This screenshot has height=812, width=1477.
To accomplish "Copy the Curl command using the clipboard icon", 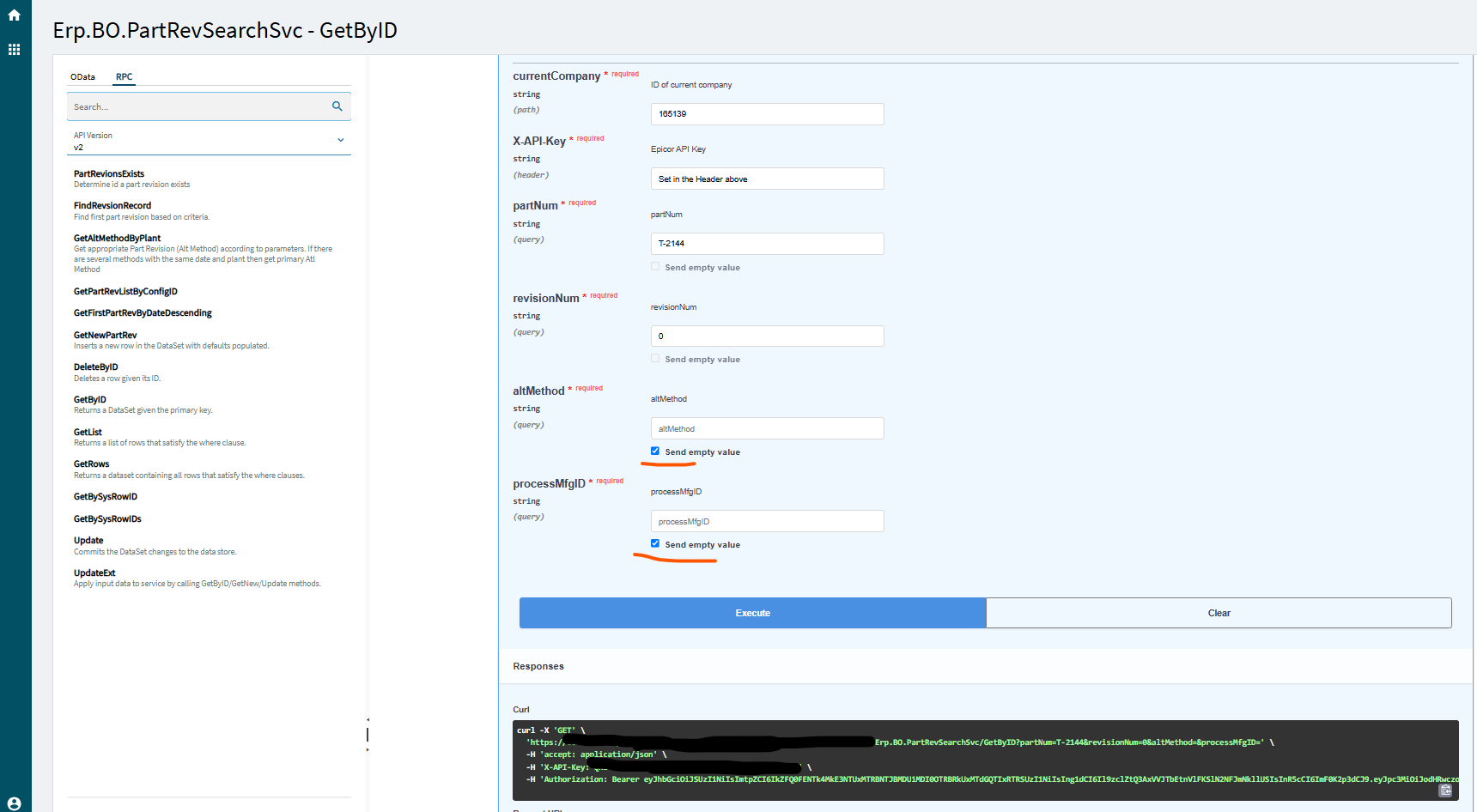I will pyautogui.click(x=1445, y=791).
